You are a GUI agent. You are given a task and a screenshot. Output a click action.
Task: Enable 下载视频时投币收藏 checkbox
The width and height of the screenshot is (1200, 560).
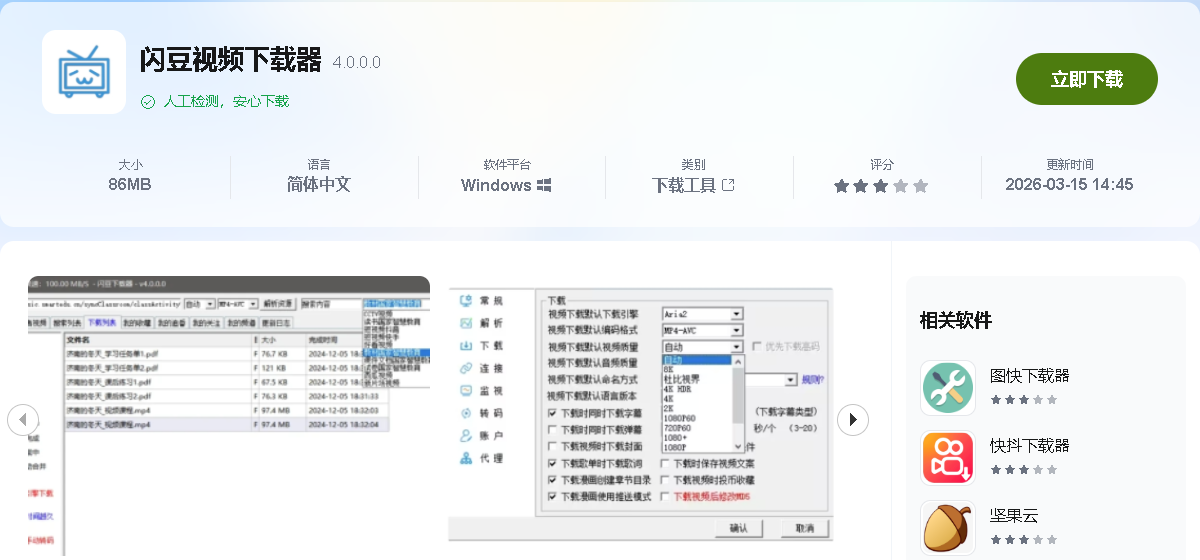click(x=666, y=479)
